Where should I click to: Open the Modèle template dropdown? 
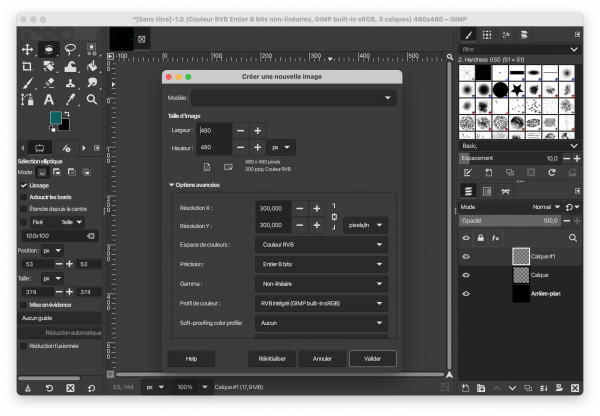click(x=293, y=98)
